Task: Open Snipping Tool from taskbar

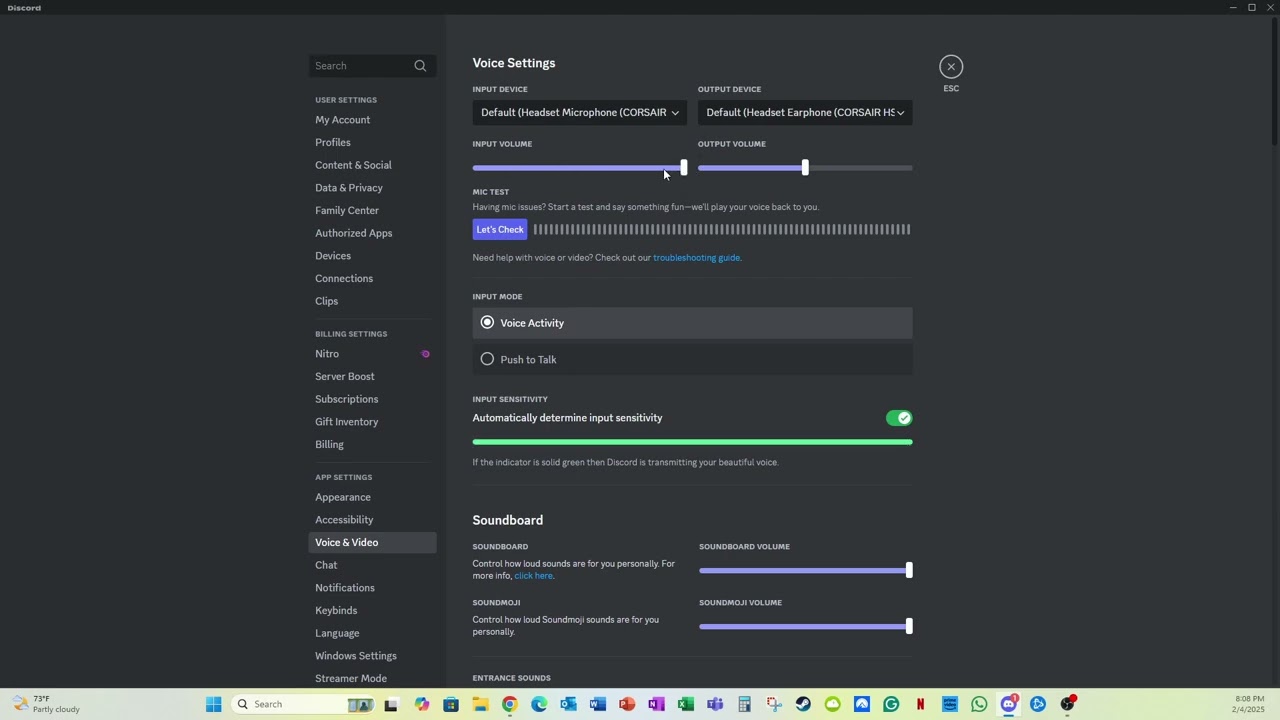Action: tap(774, 704)
